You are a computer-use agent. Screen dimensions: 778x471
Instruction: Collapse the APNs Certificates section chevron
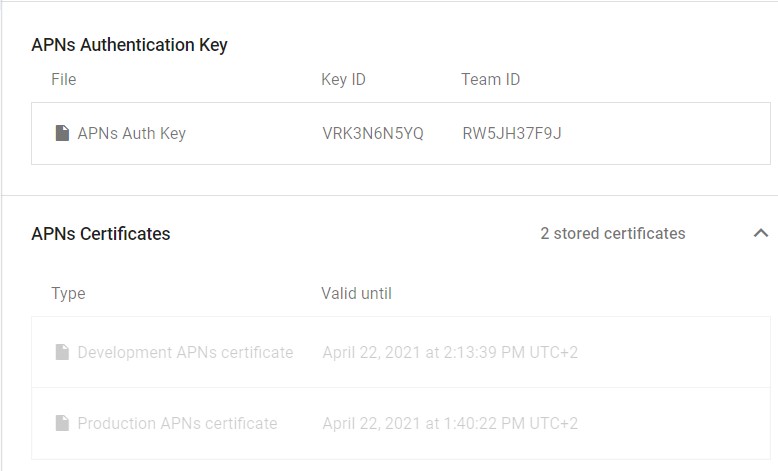coord(760,233)
